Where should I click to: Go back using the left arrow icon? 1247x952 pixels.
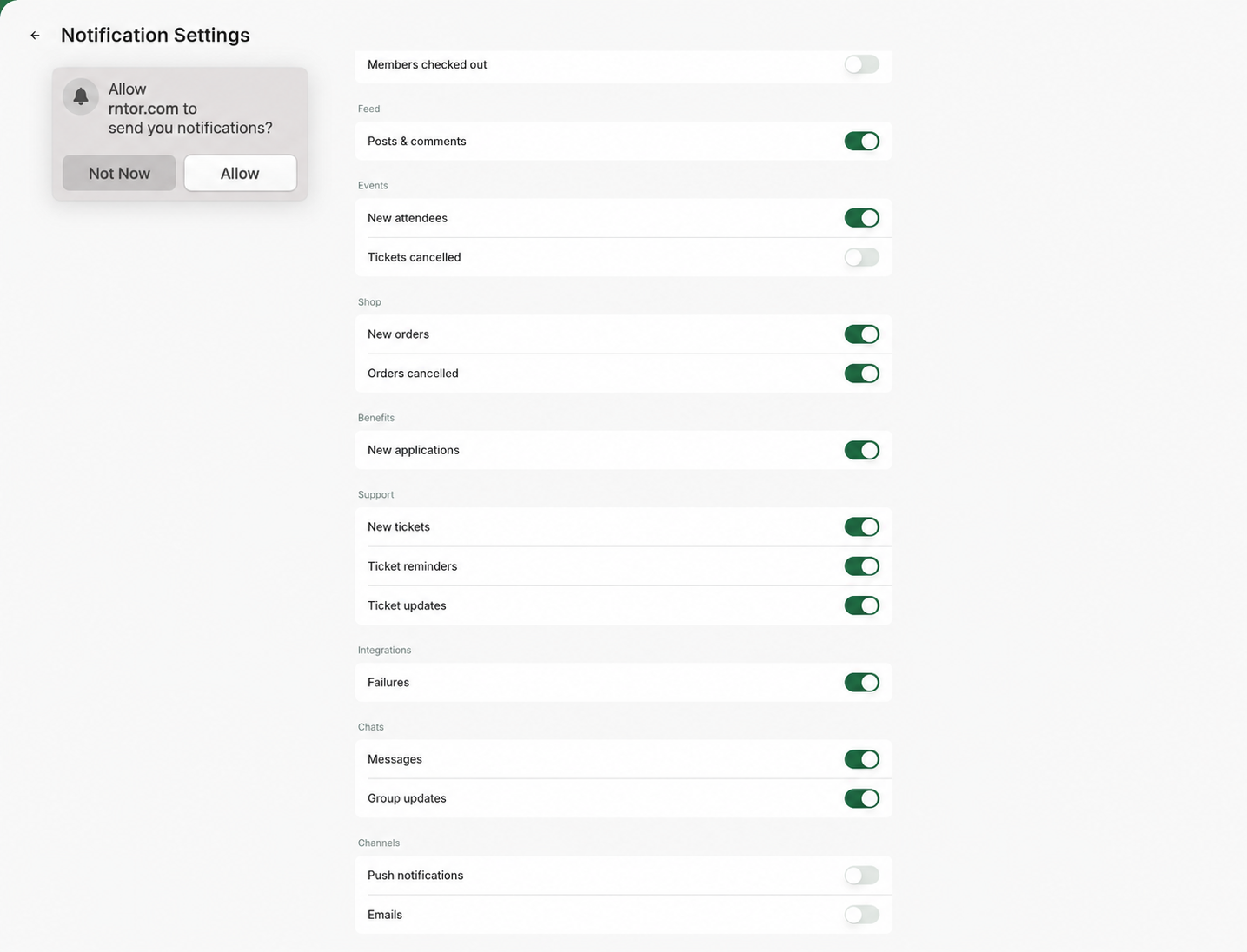point(35,36)
